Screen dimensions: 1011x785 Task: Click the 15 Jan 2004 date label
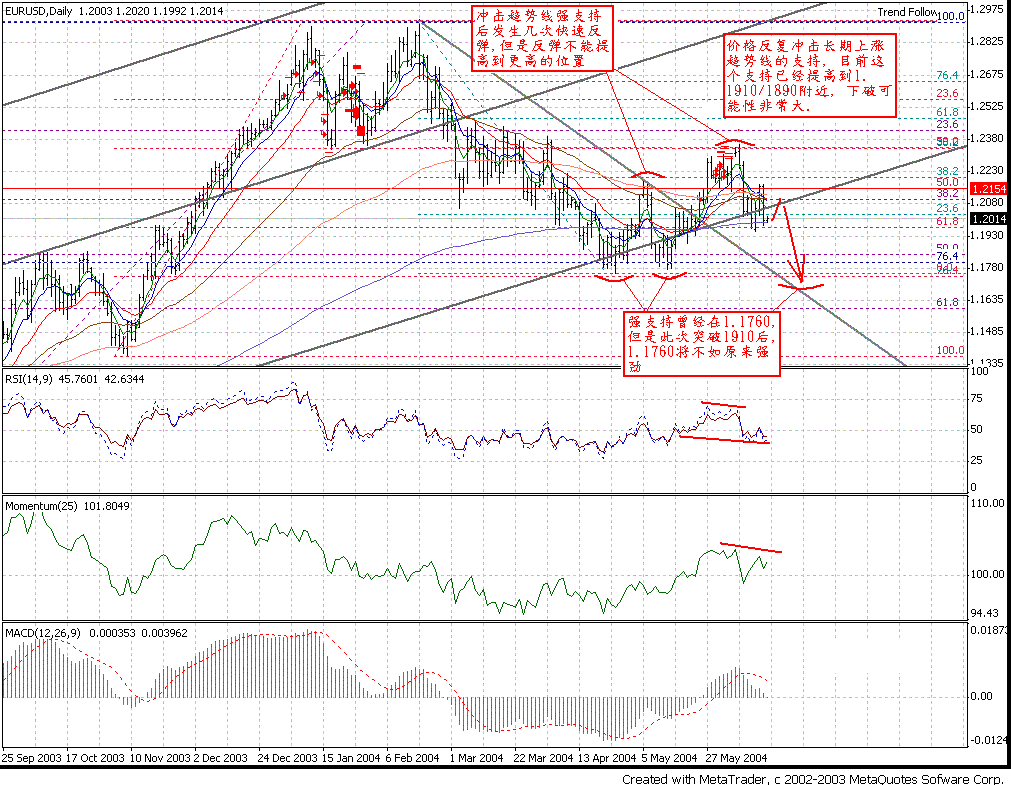351,757
